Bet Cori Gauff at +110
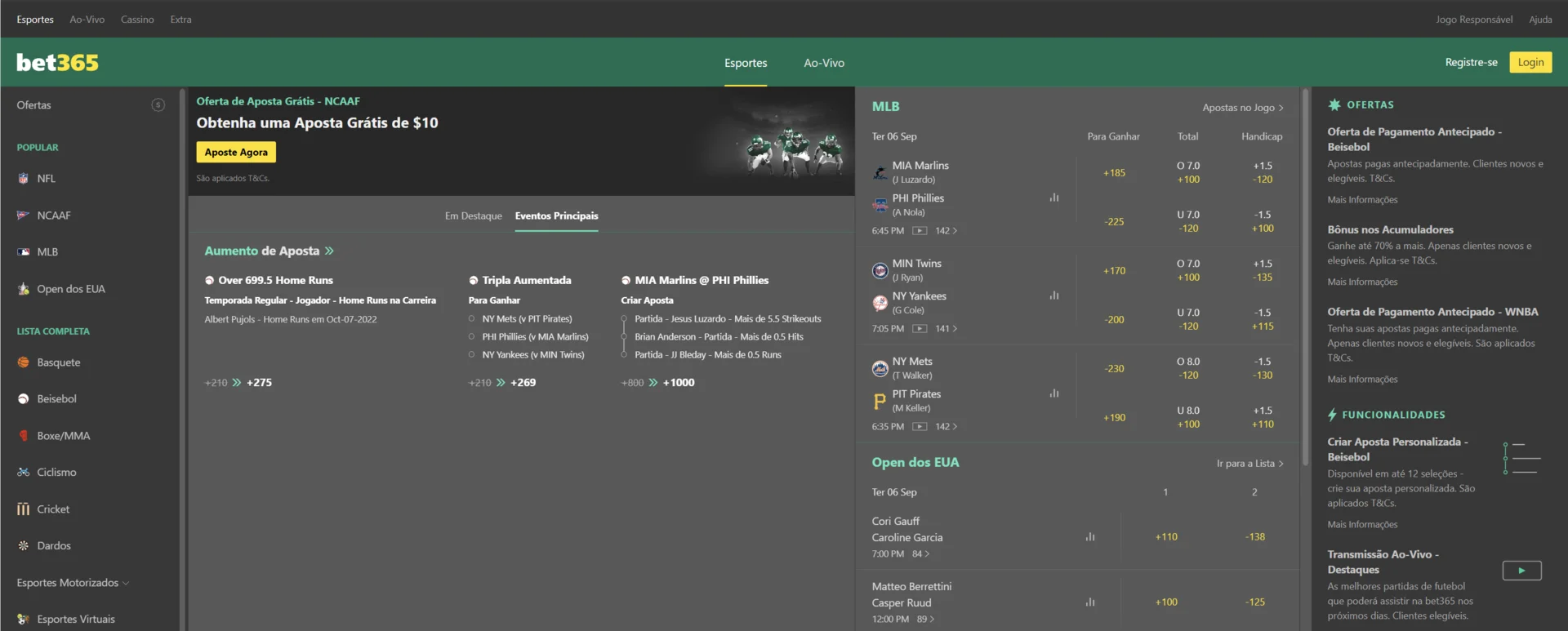1568x631 pixels. [1166, 537]
